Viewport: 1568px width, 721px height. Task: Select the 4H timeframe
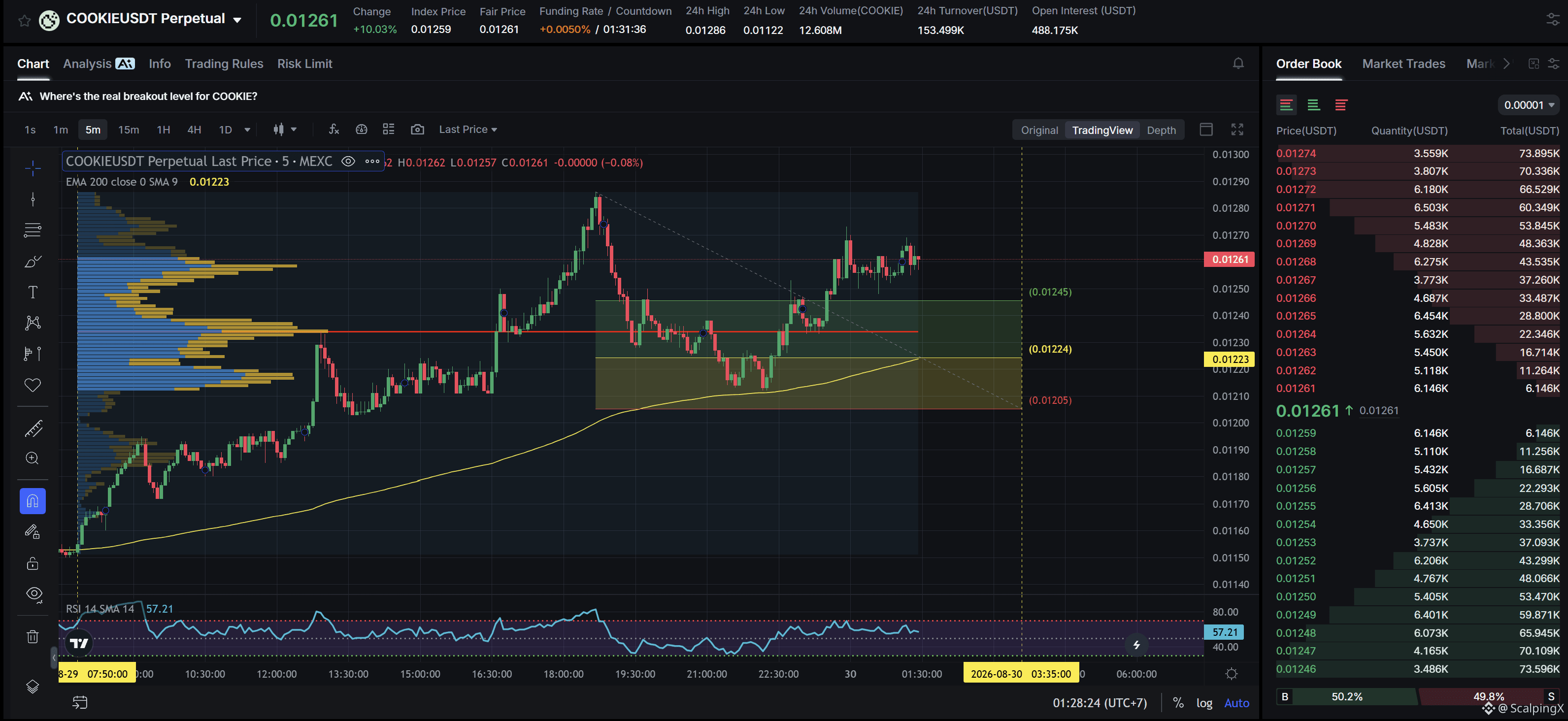tap(194, 129)
